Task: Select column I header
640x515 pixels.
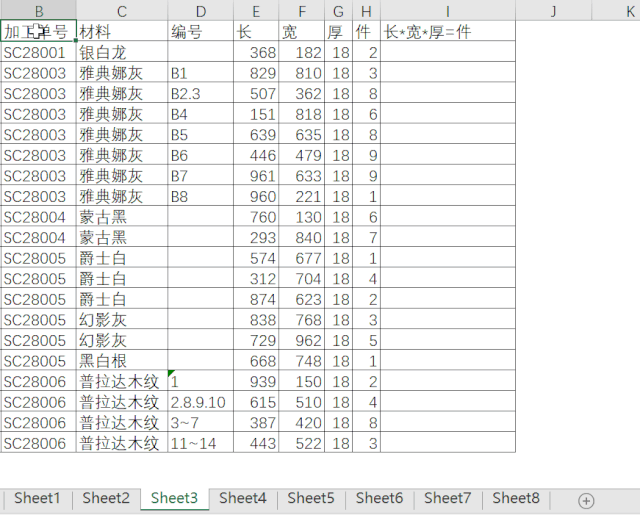Action: tap(448, 11)
